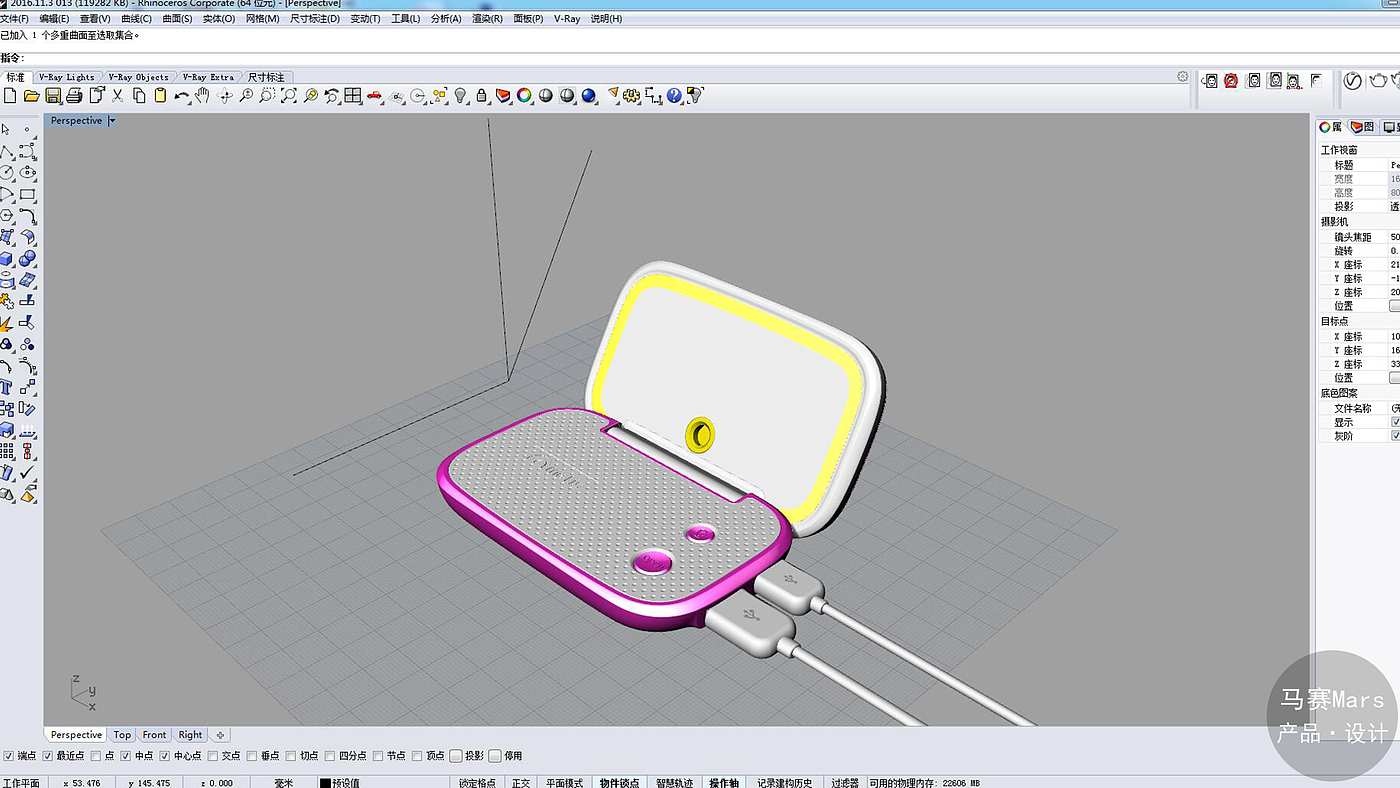Open the four-viewport layout icon
The height and width of the screenshot is (788, 1400).
353,96
